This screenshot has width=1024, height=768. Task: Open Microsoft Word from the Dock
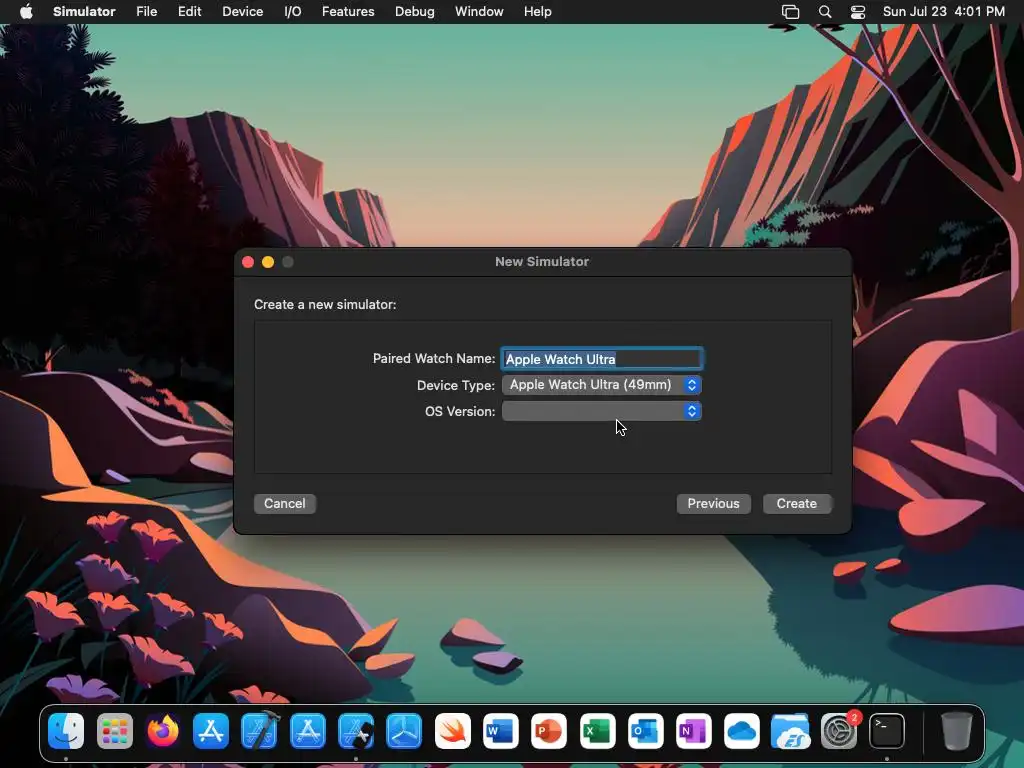click(x=501, y=731)
